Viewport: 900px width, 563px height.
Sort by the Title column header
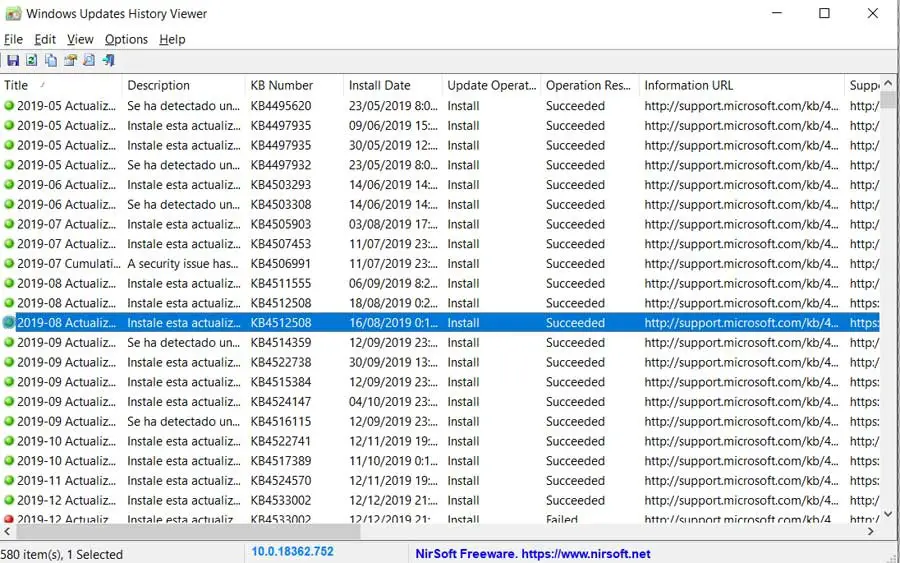61,86
